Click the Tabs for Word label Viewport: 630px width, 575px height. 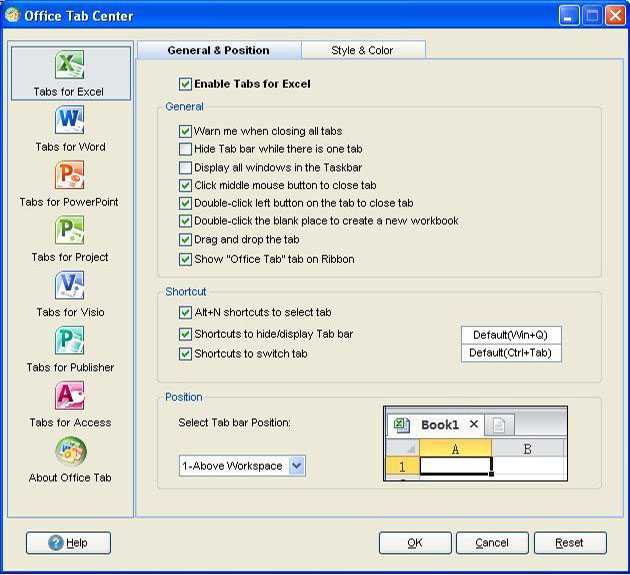click(70, 147)
